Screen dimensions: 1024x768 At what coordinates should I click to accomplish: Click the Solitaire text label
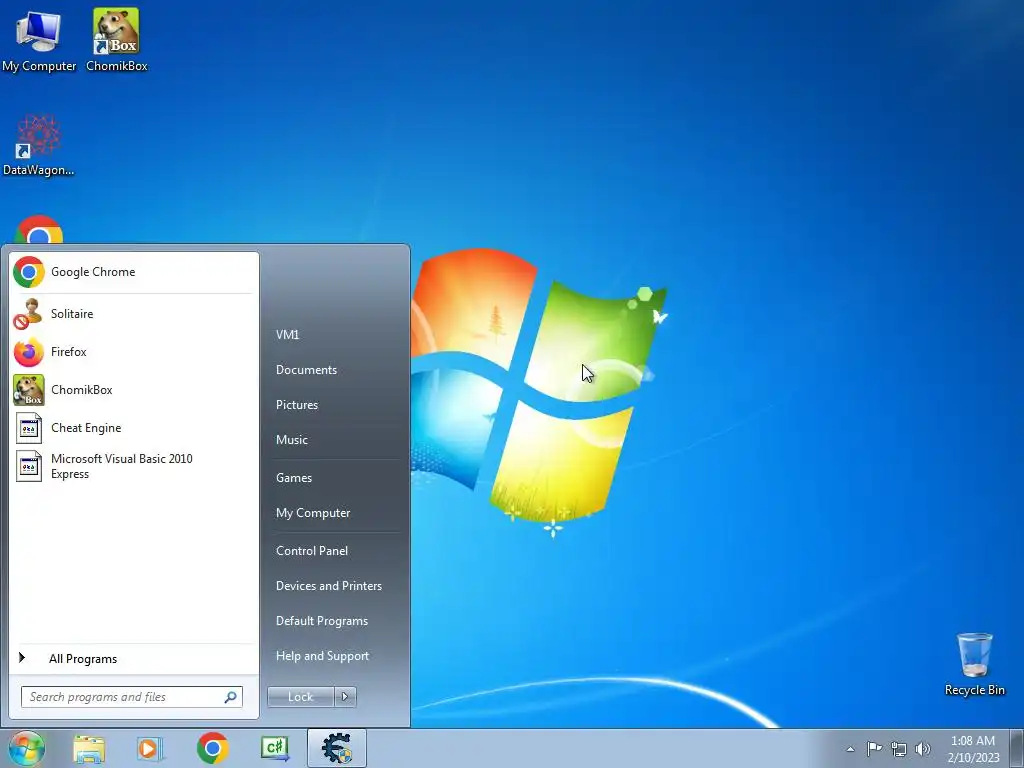(72, 313)
